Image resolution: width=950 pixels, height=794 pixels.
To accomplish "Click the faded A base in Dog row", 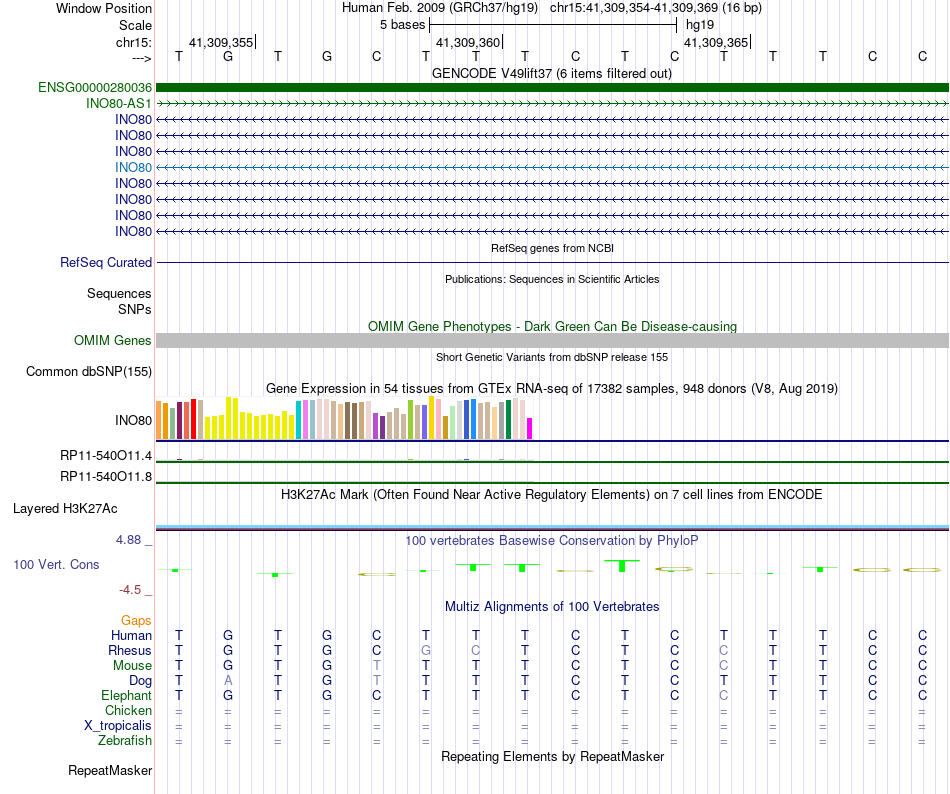I will click(228, 681).
